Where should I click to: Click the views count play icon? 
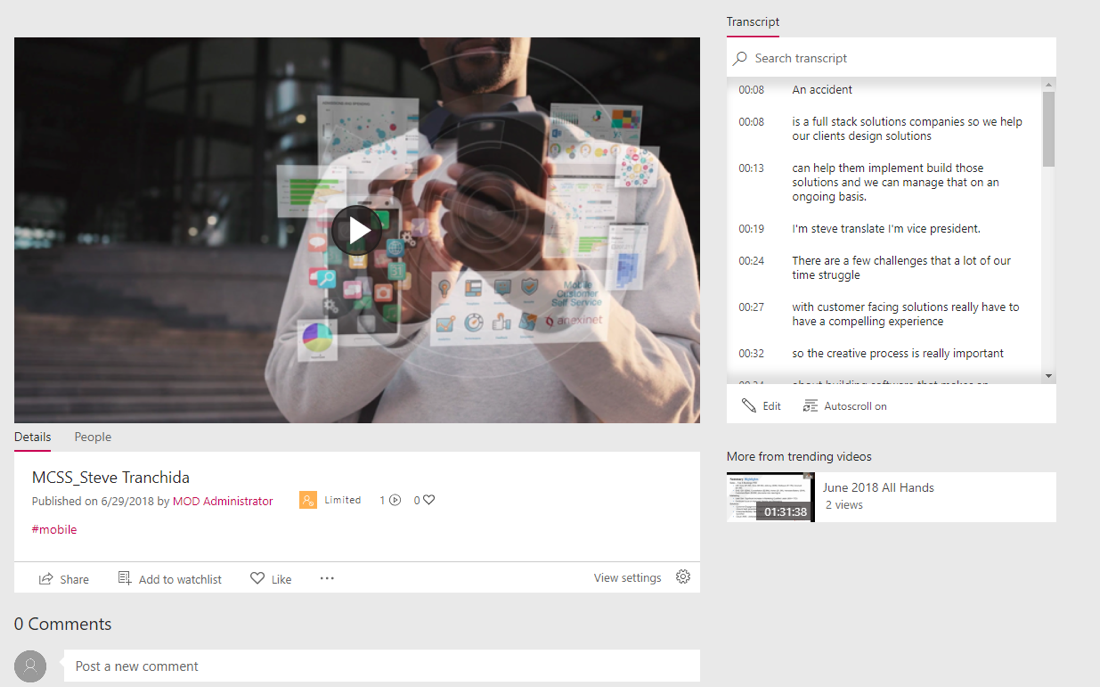point(395,500)
